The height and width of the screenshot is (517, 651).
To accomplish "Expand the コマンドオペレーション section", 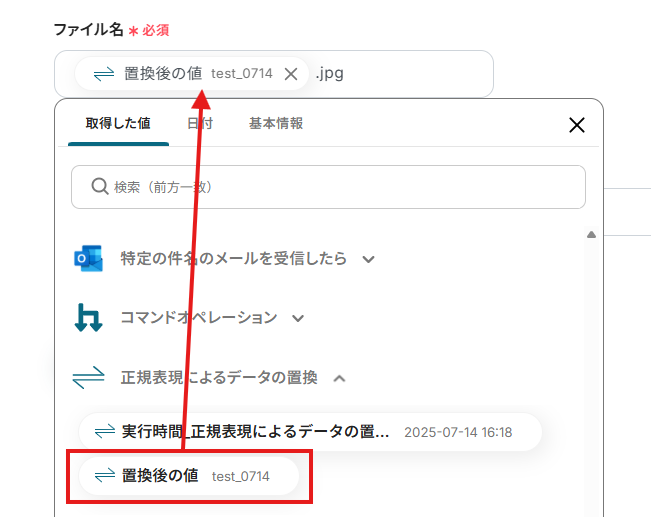I will click(x=298, y=319).
